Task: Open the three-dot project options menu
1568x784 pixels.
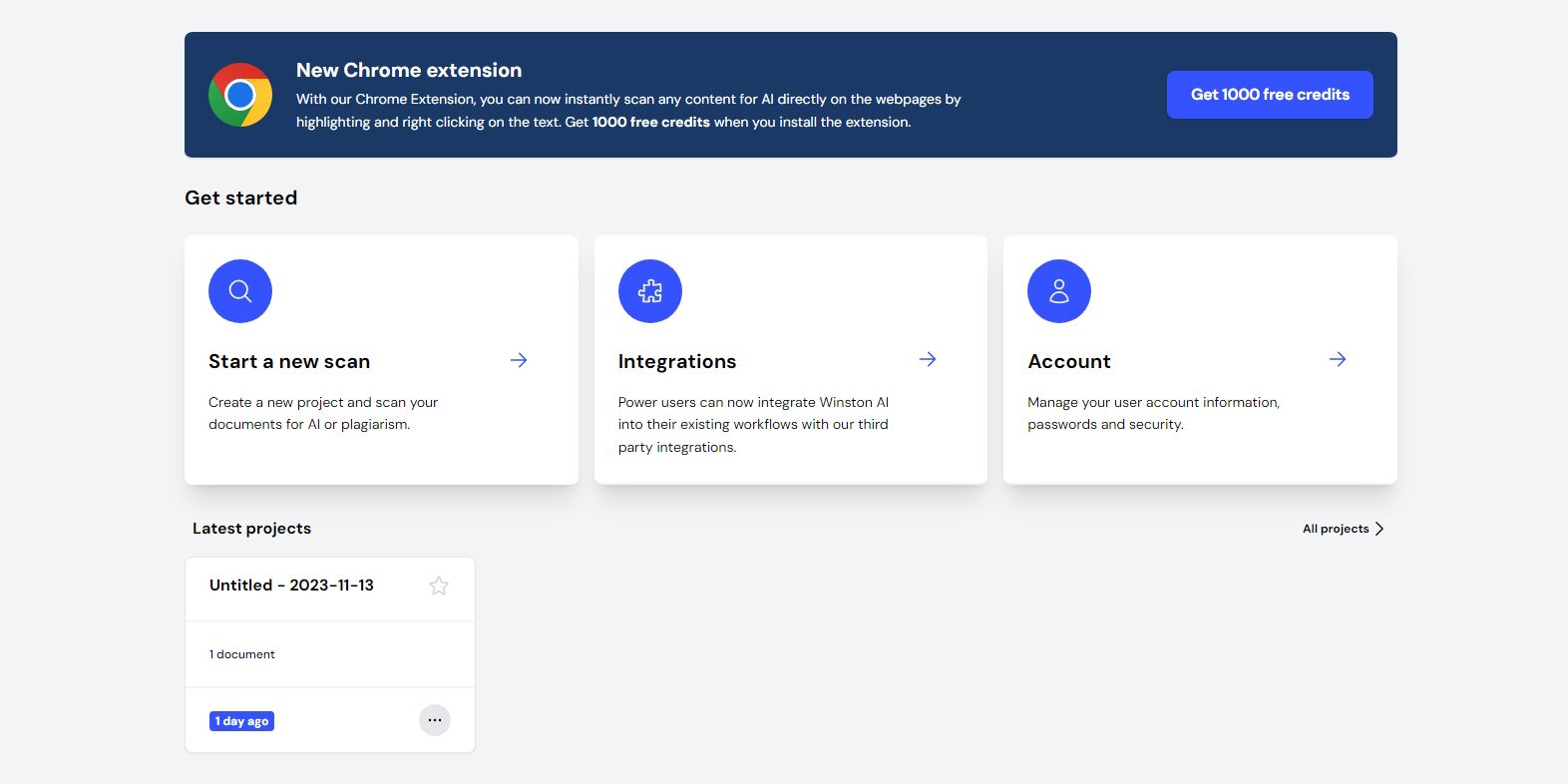Action: tap(435, 720)
